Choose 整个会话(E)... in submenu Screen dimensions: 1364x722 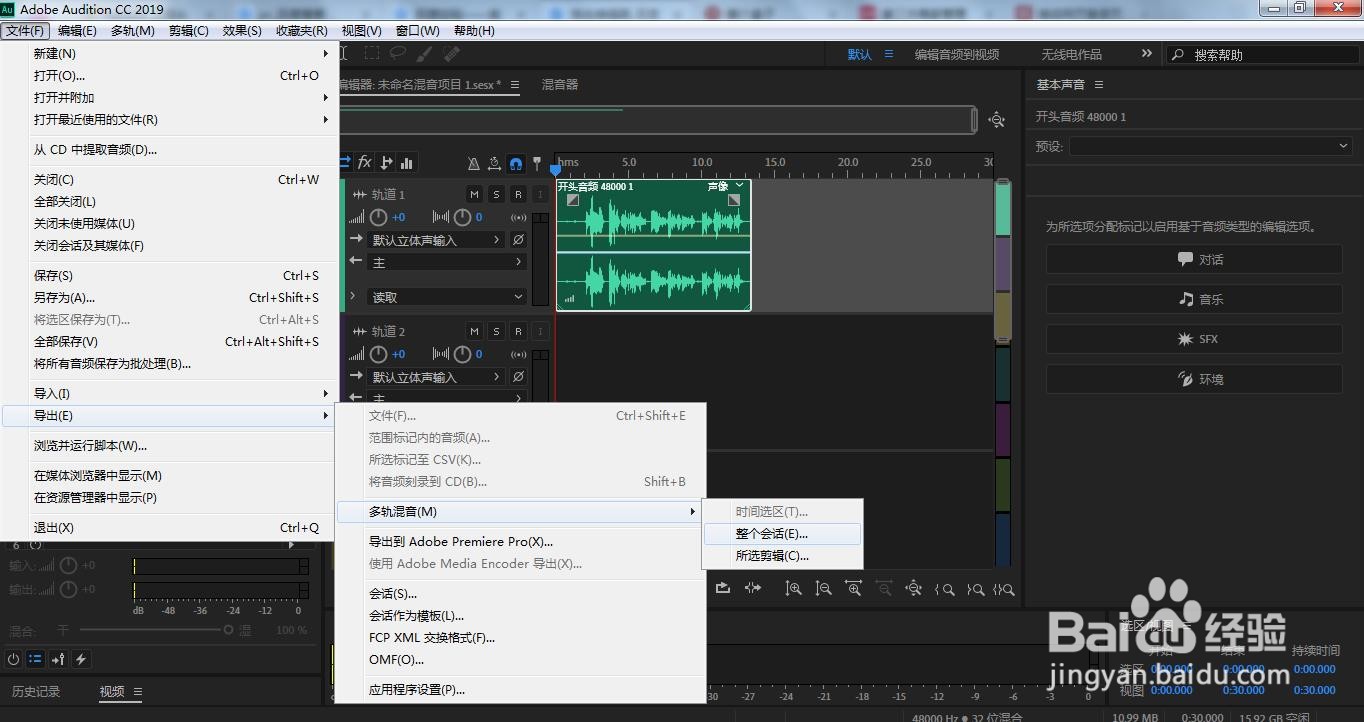(782, 534)
